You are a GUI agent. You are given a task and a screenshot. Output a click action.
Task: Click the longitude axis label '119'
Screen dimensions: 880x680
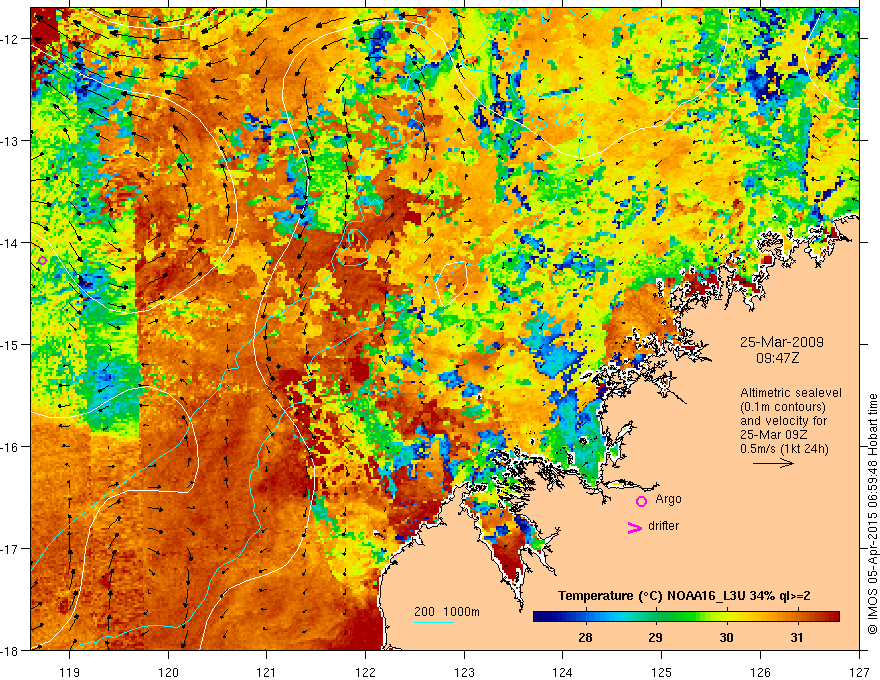click(x=70, y=672)
